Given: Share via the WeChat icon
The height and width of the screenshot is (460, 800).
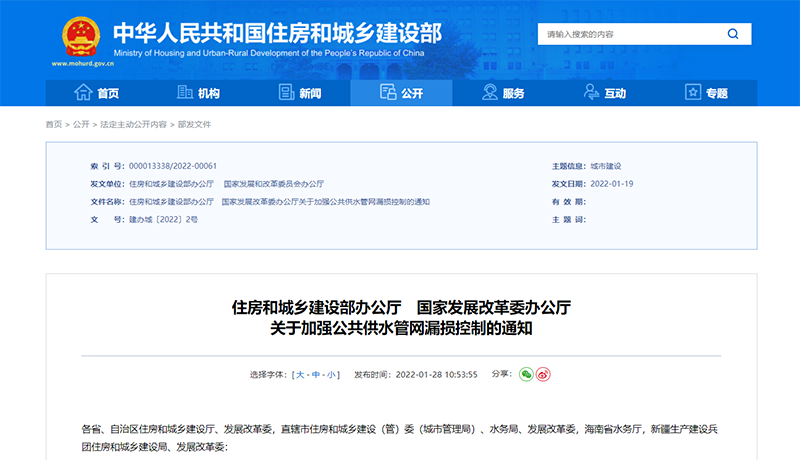Looking at the screenshot, I should [526, 374].
